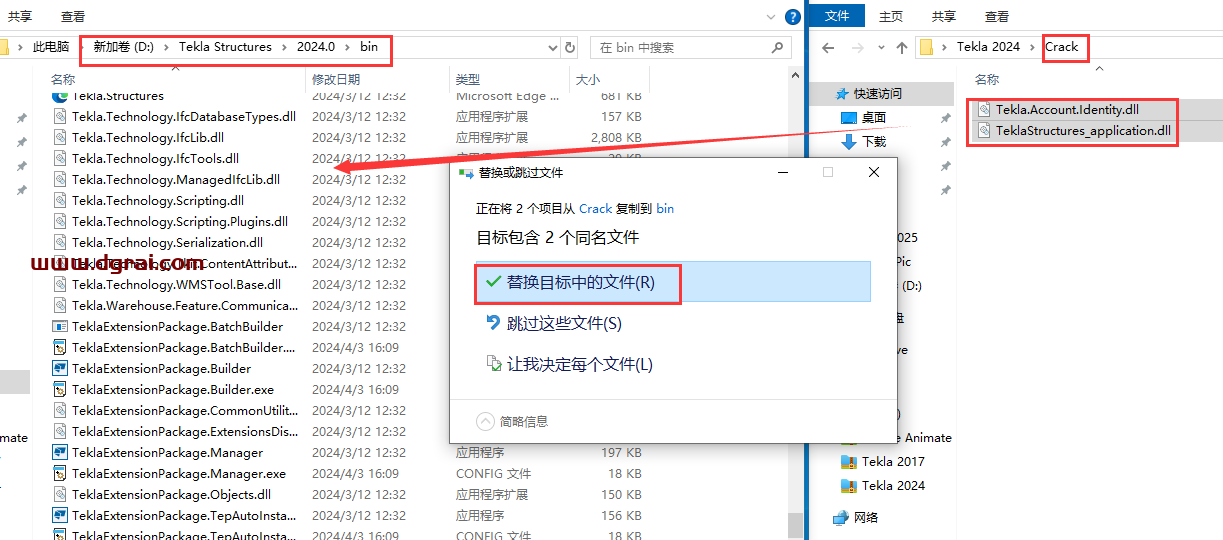
Task: Select Tekla 2024 in Crack window breadcrumb
Action: point(988,47)
